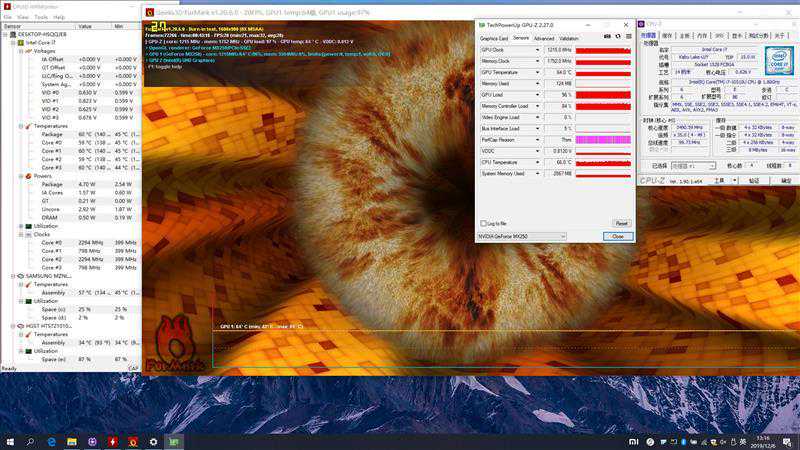Click the Reset button in GPU-Z
This screenshot has height=450, width=800.
[621, 223]
